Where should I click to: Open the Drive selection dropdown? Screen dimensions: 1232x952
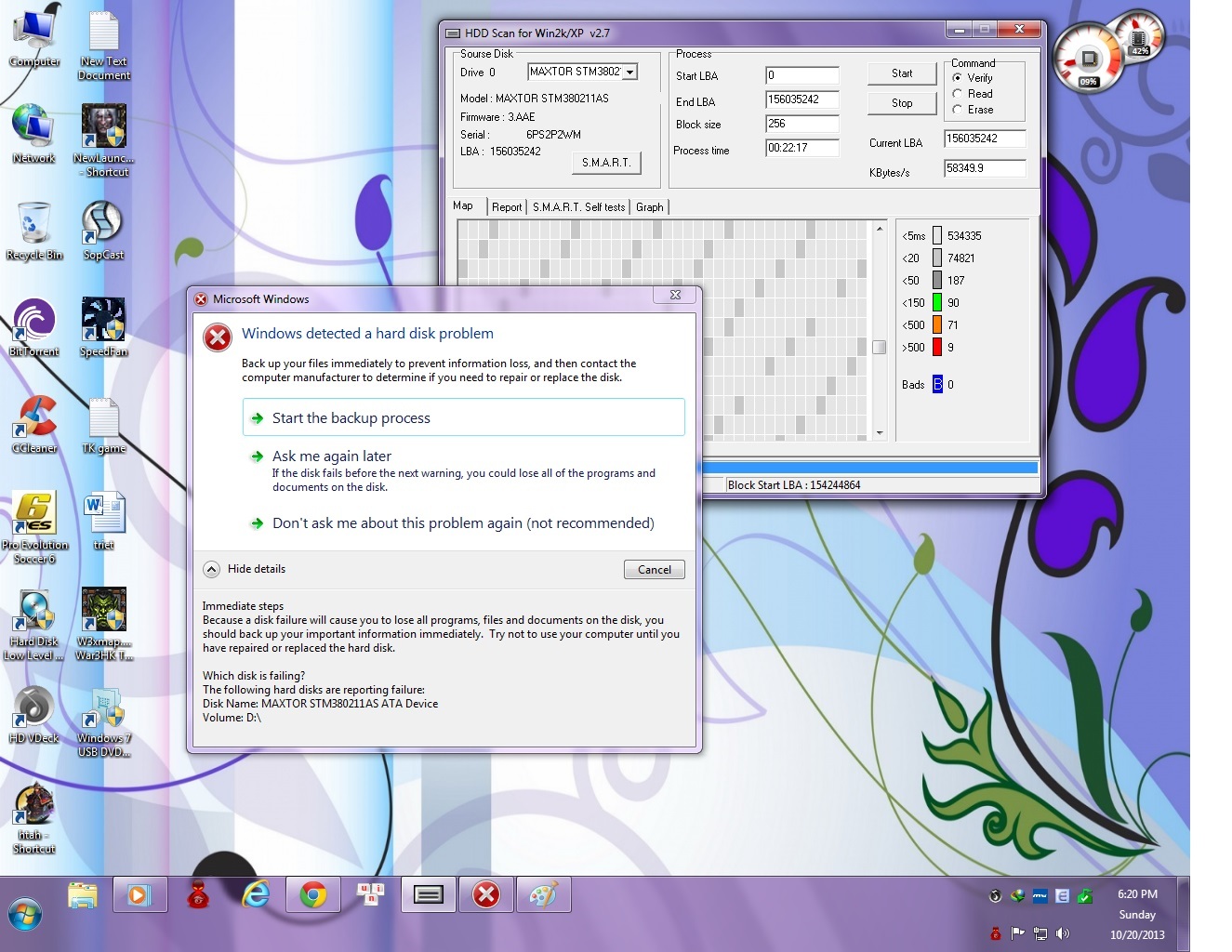[x=630, y=72]
